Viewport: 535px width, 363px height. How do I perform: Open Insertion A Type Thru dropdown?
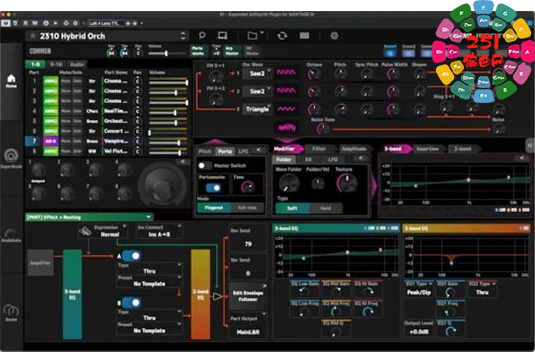[149, 268]
